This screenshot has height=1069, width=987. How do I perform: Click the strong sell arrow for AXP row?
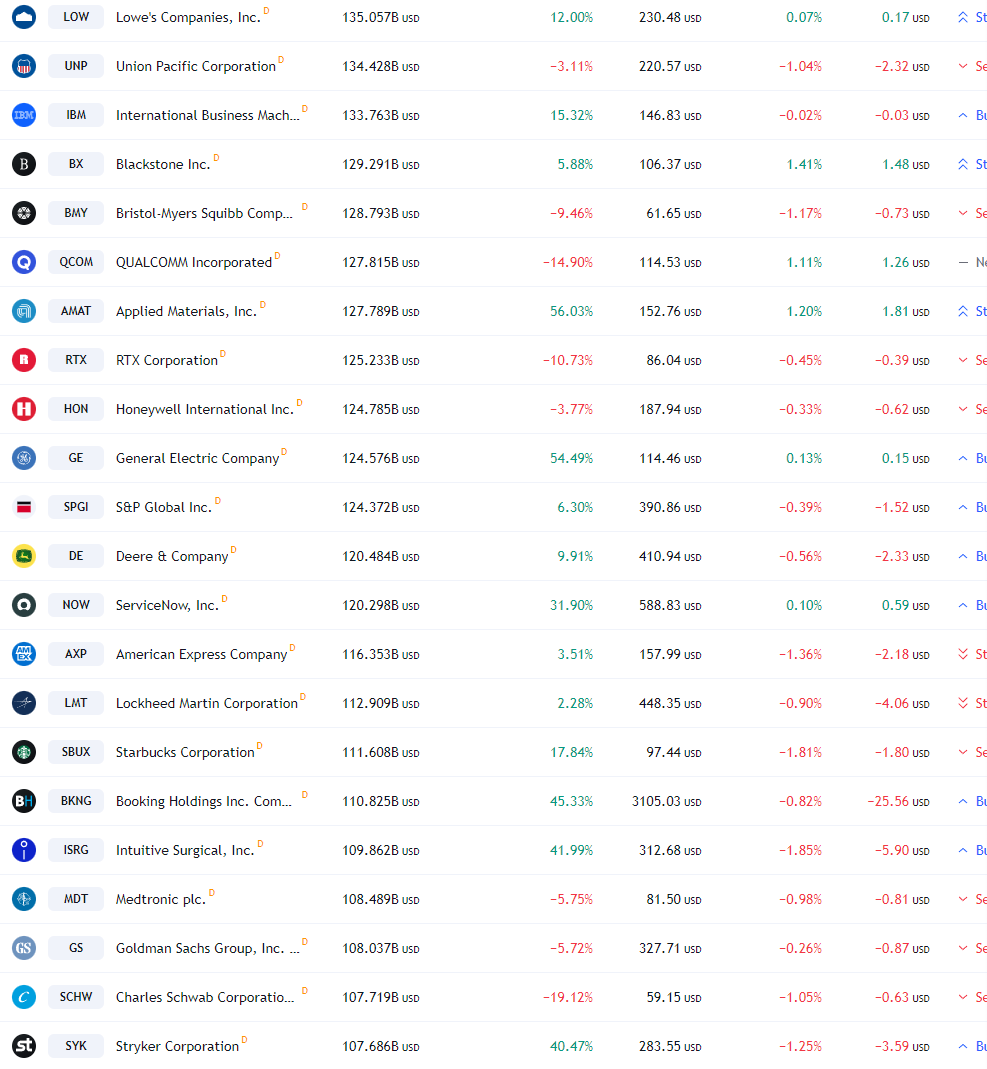tap(962, 654)
